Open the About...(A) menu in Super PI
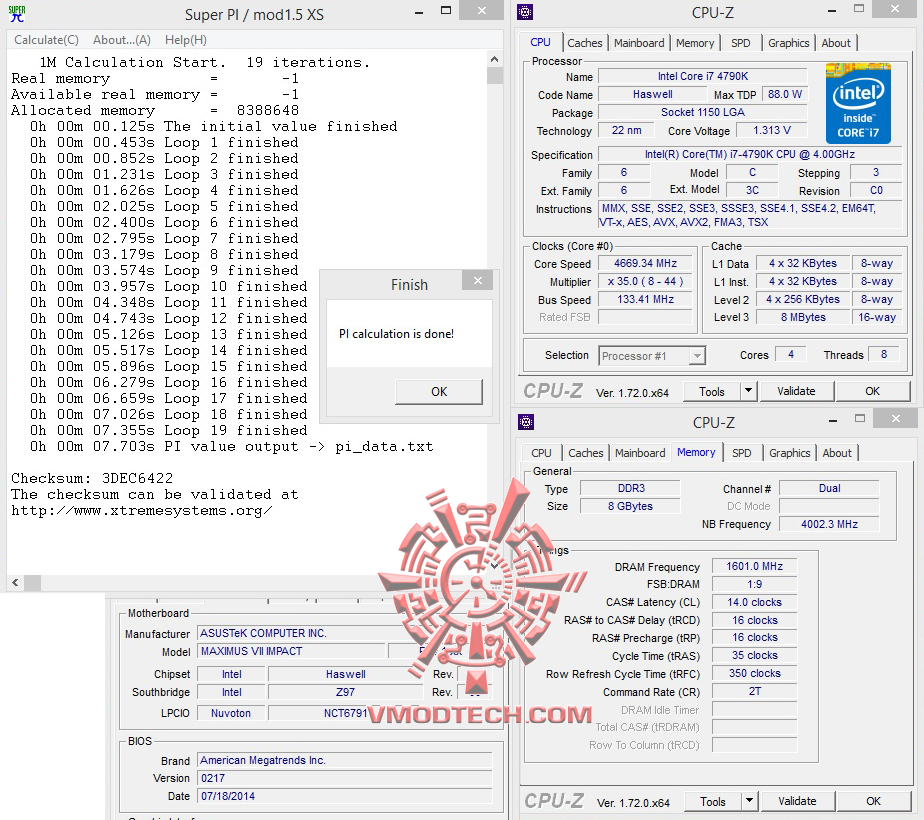This screenshot has width=924, height=820. coord(121,40)
